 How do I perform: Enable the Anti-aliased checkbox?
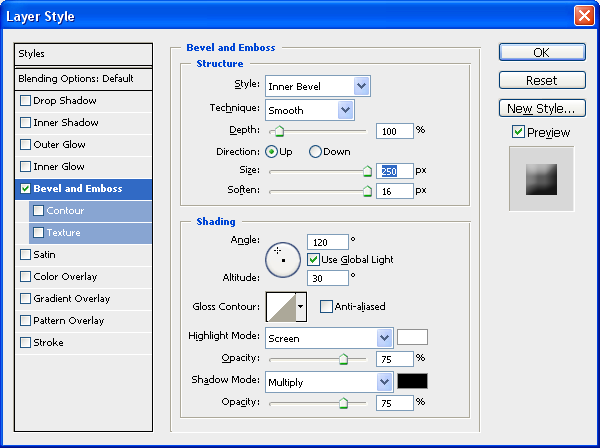coord(326,306)
